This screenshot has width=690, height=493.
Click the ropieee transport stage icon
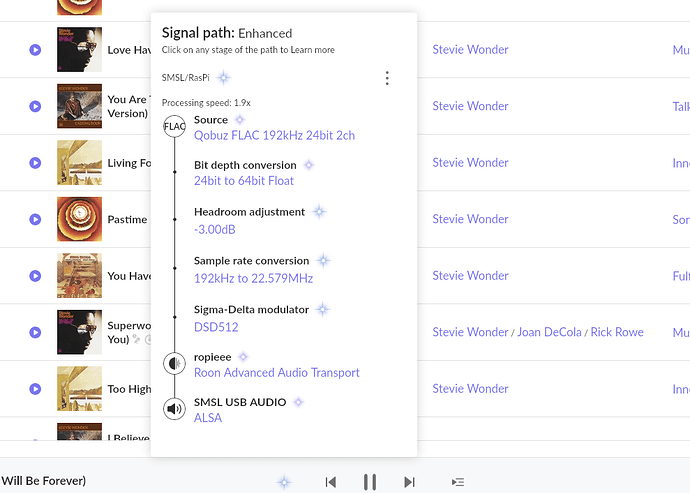(x=174, y=364)
